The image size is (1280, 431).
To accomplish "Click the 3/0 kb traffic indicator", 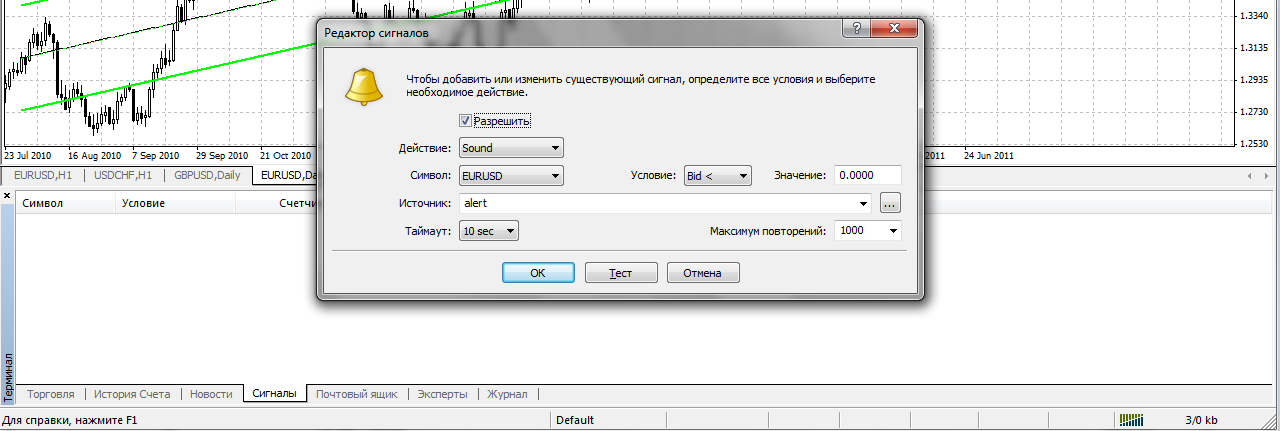I will tap(1201, 420).
